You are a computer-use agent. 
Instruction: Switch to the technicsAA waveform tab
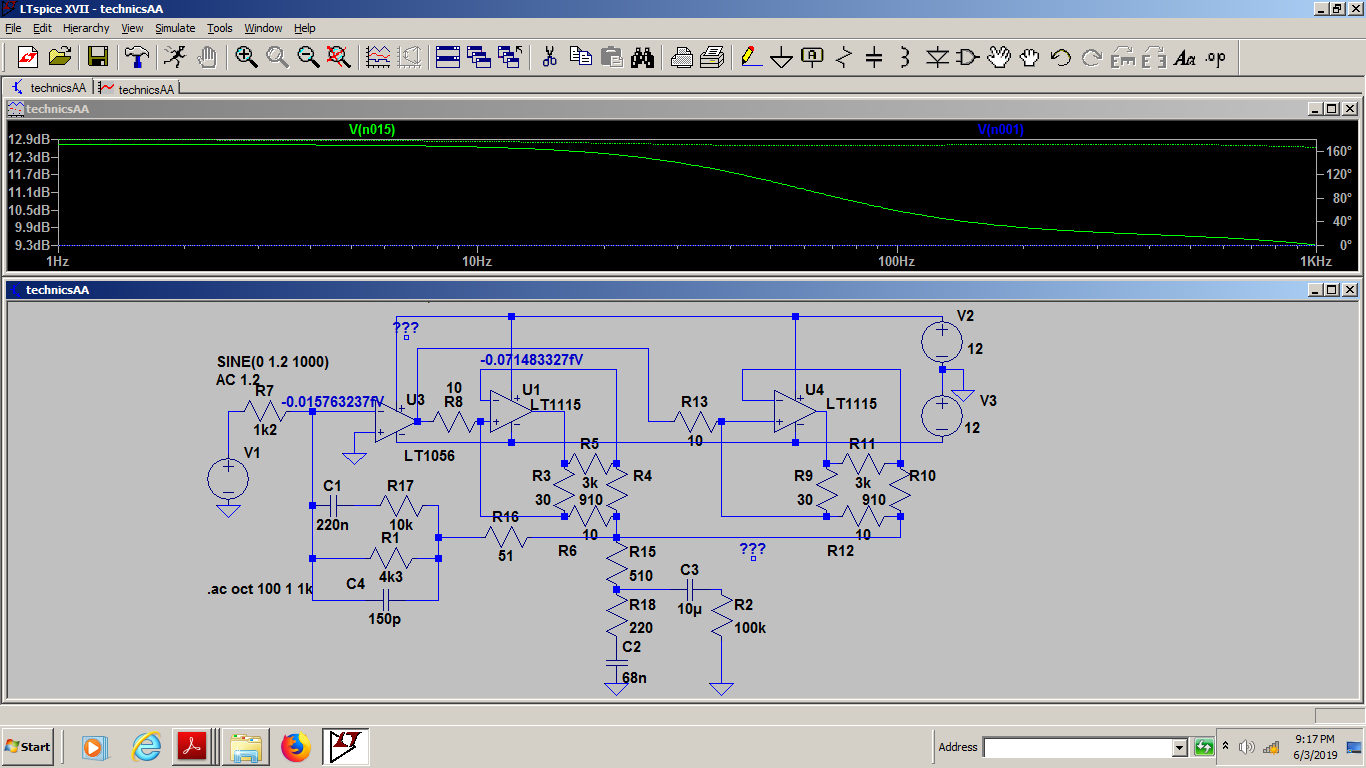[138, 88]
